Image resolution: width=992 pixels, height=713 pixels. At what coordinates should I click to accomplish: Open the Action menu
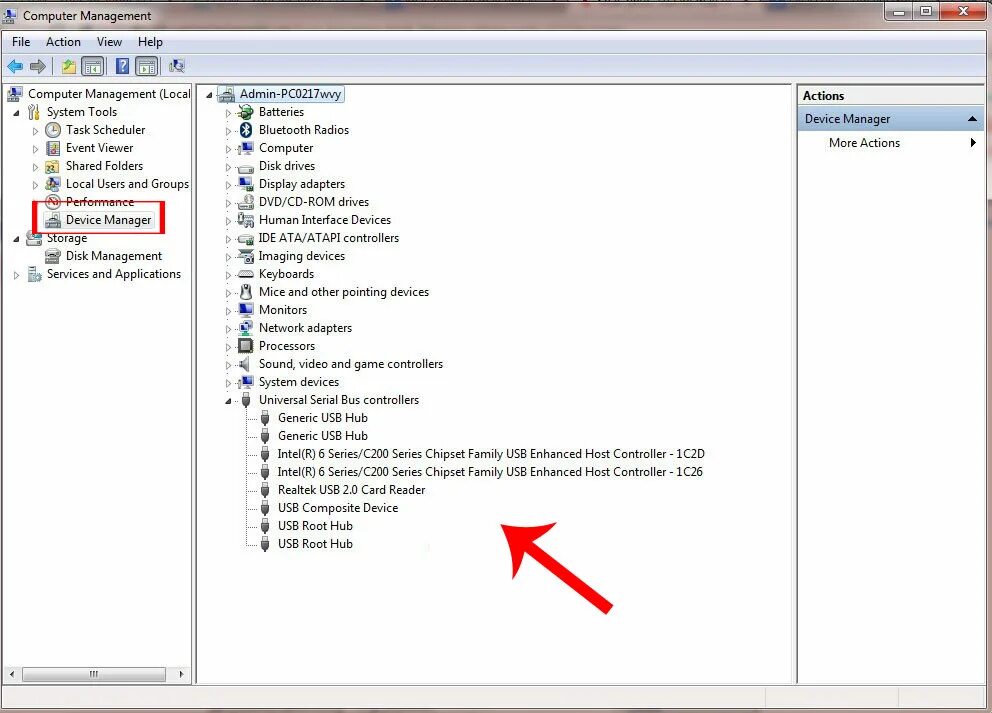coord(63,42)
